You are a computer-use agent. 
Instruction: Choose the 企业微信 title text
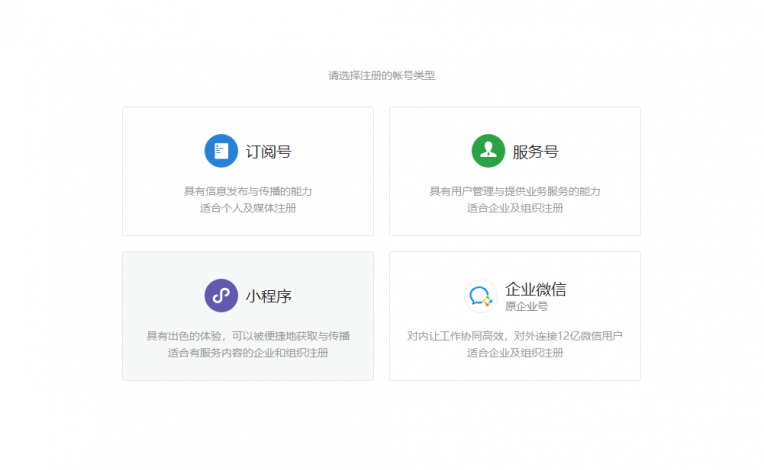pos(535,289)
